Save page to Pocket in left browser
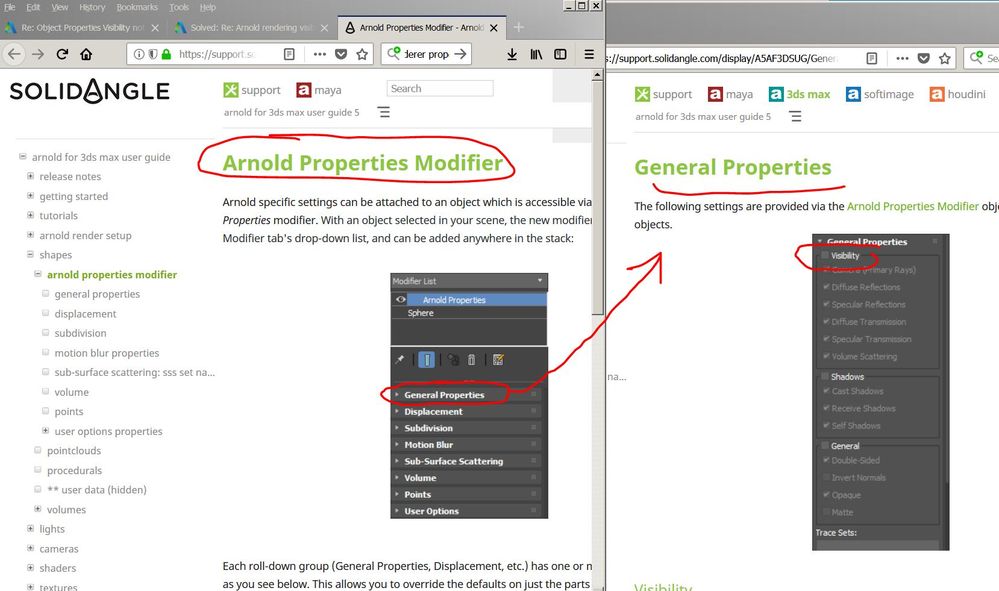 [341, 54]
